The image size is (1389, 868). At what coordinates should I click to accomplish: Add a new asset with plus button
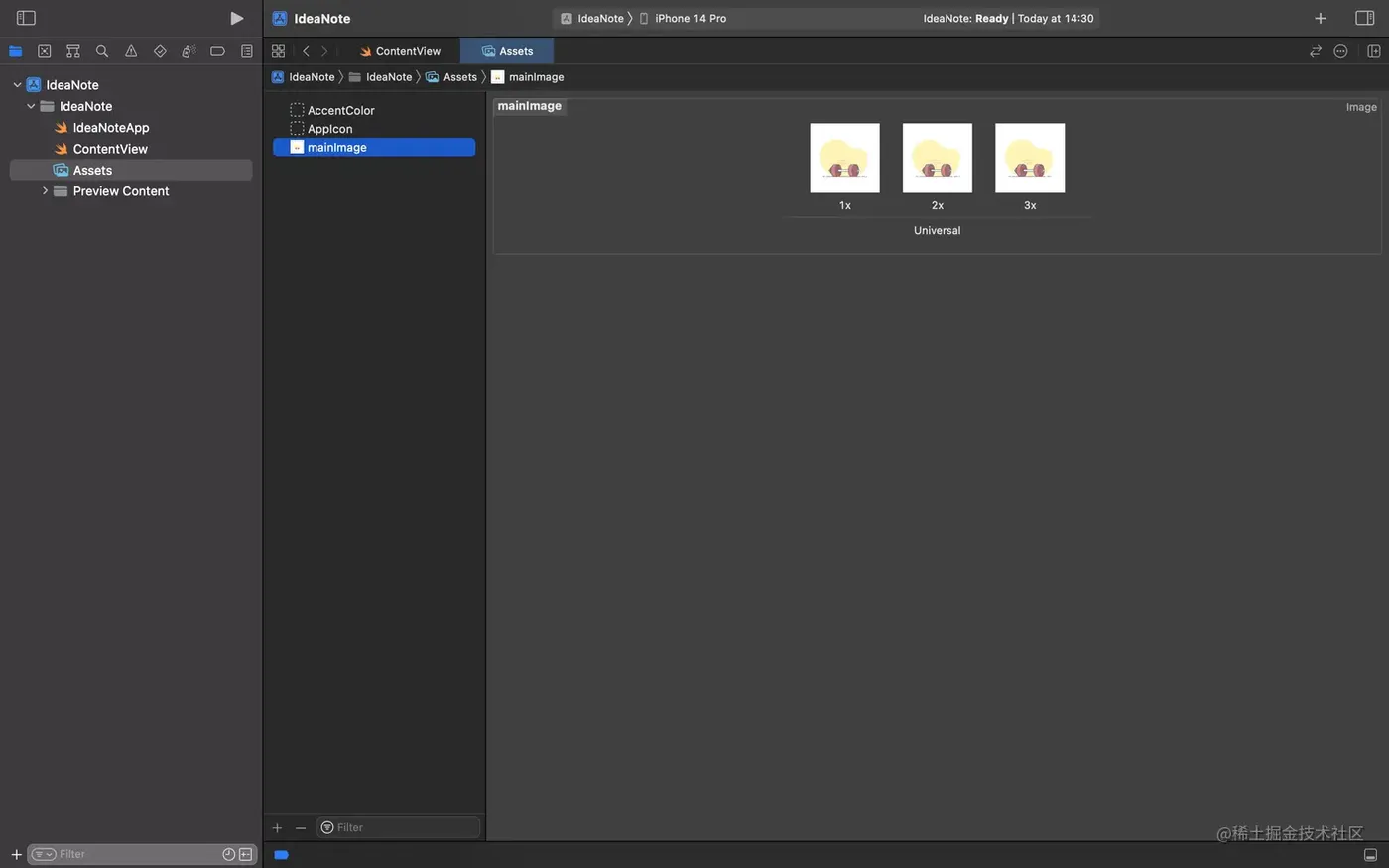[277, 827]
